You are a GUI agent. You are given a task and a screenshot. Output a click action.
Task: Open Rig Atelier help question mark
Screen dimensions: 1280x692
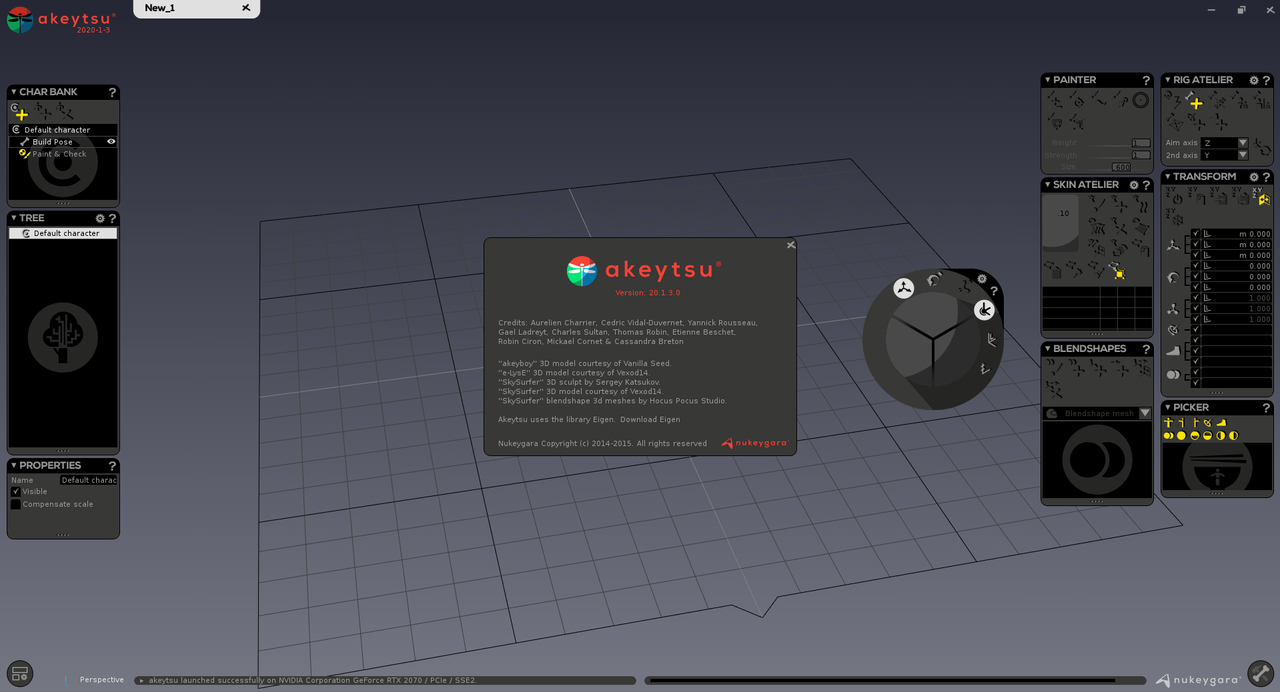coord(1266,80)
